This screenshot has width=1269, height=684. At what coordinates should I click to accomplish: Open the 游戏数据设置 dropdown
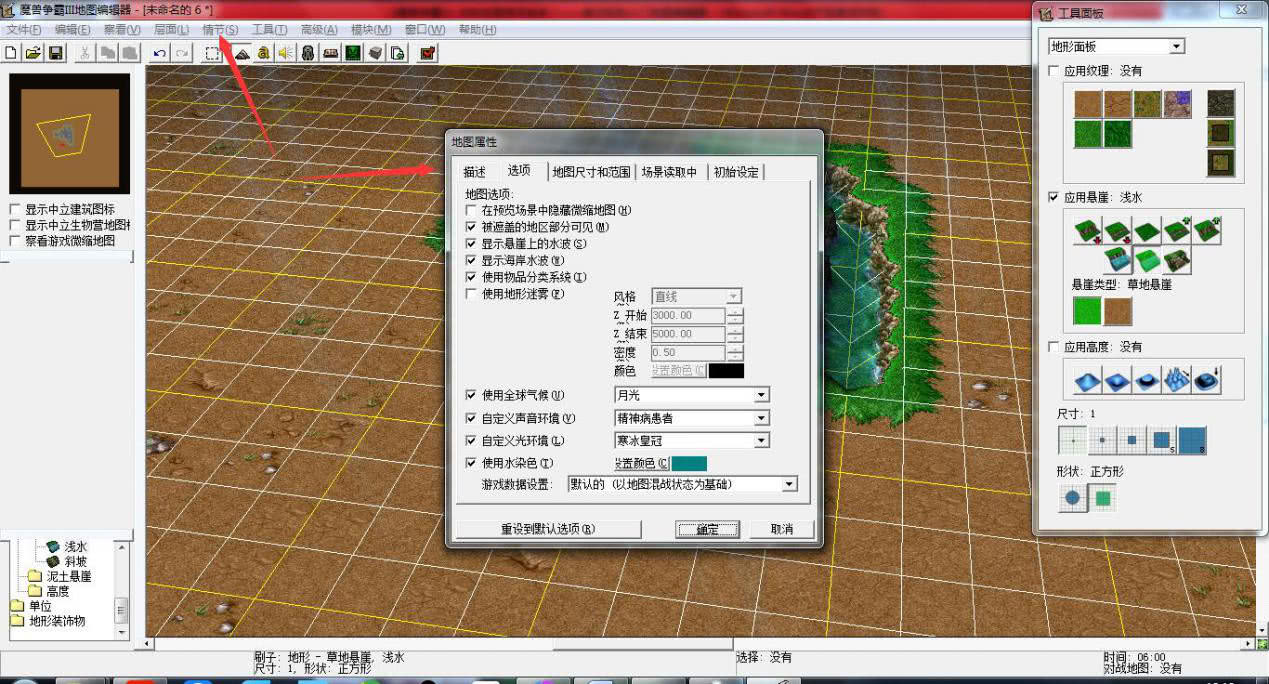(x=787, y=485)
